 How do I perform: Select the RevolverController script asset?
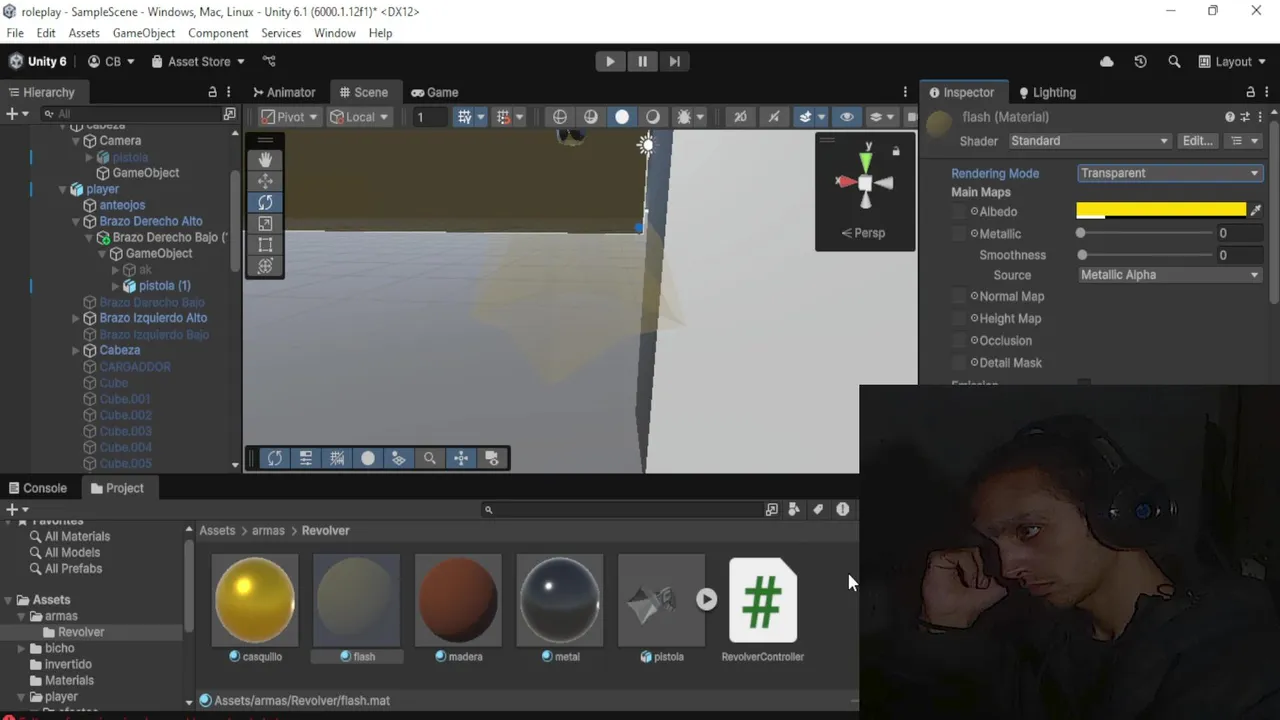tap(763, 600)
